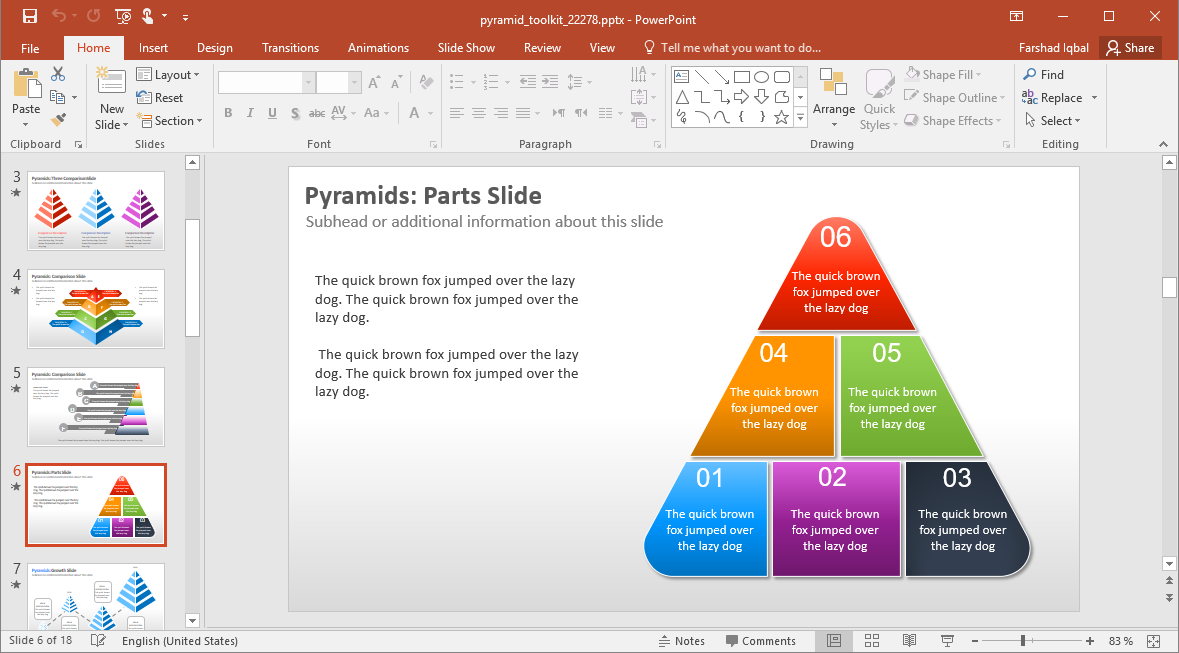
Task: Click the Save icon in the title bar
Action: click(29, 16)
